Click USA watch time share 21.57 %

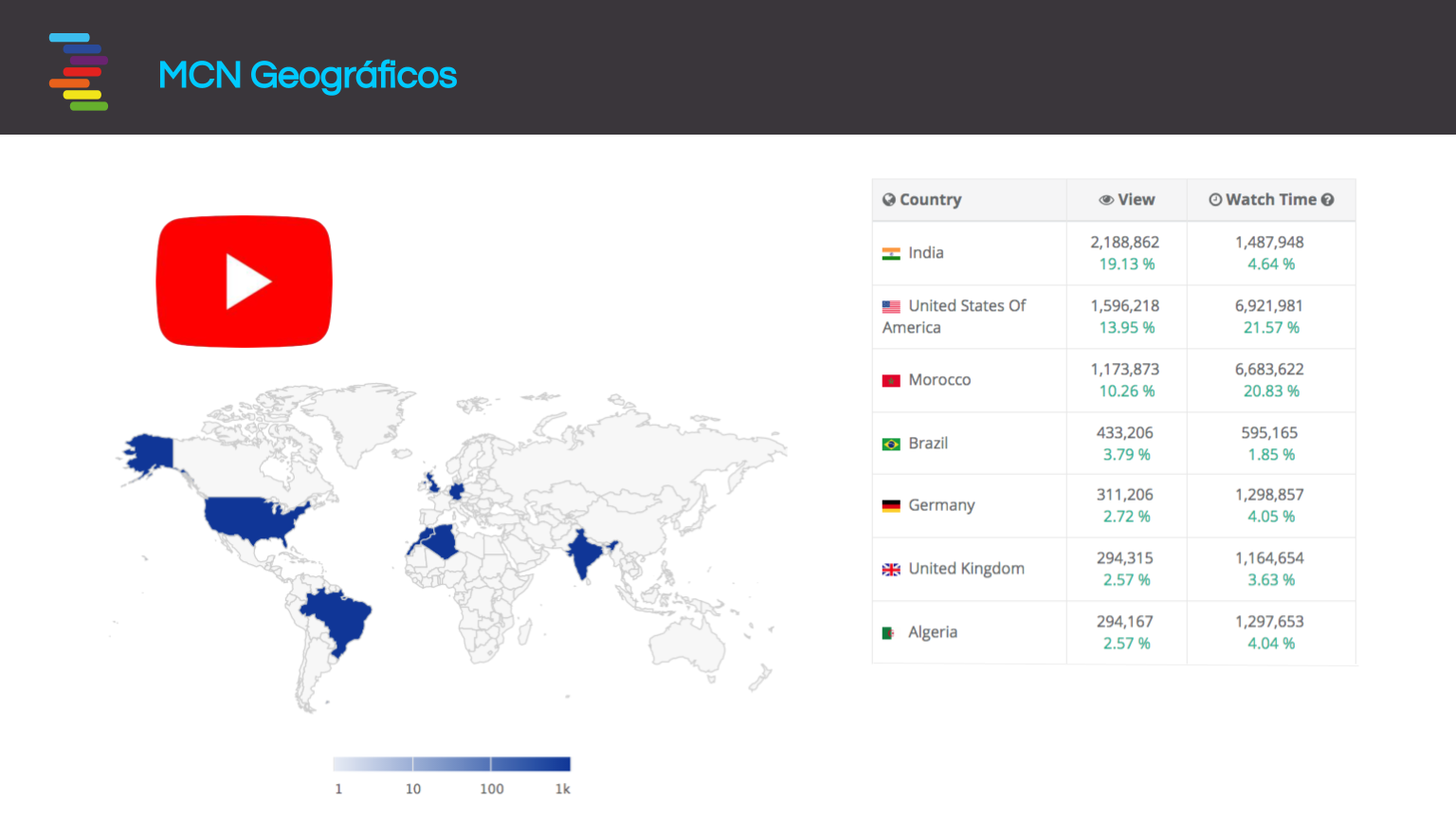pyautogui.click(x=1271, y=328)
